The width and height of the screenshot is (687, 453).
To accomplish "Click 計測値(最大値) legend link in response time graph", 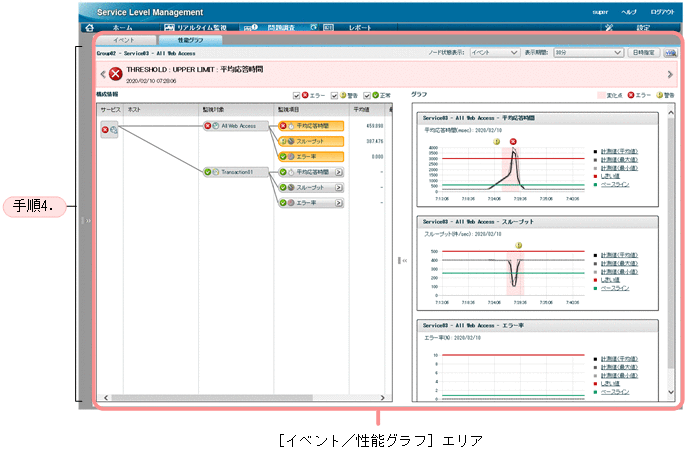I will click(619, 160).
